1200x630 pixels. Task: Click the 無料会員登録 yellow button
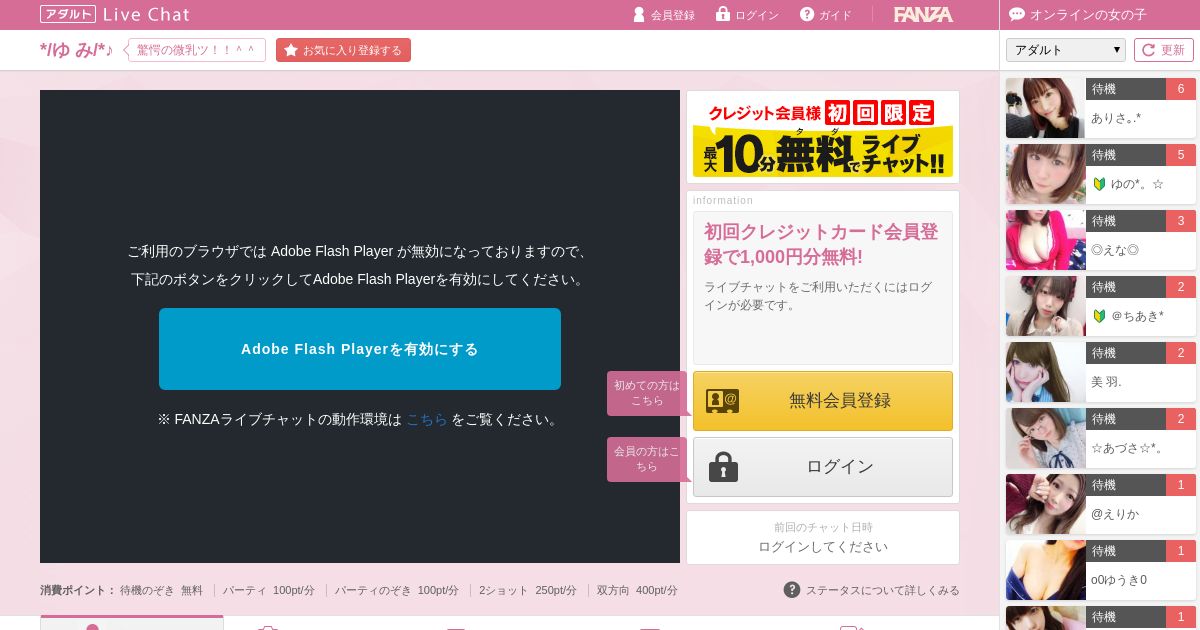point(823,401)
